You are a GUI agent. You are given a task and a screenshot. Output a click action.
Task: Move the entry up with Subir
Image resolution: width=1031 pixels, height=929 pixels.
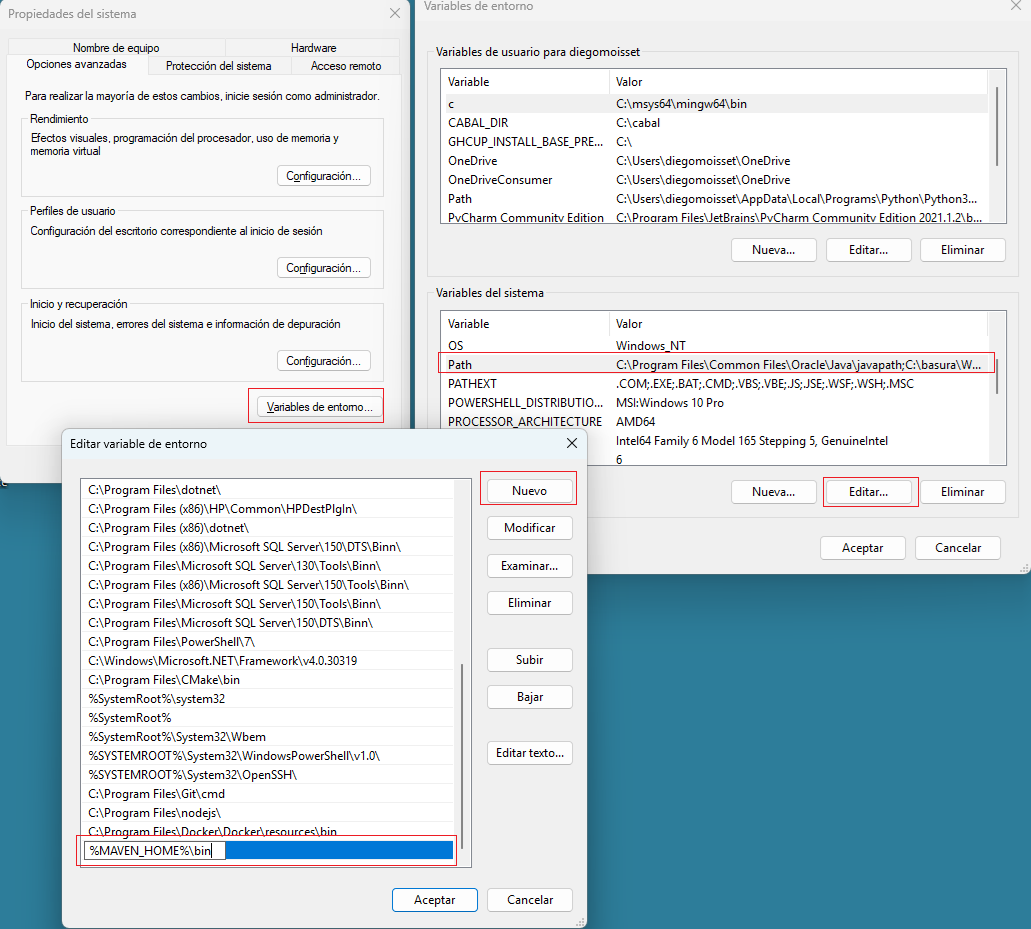pos(529,660)
